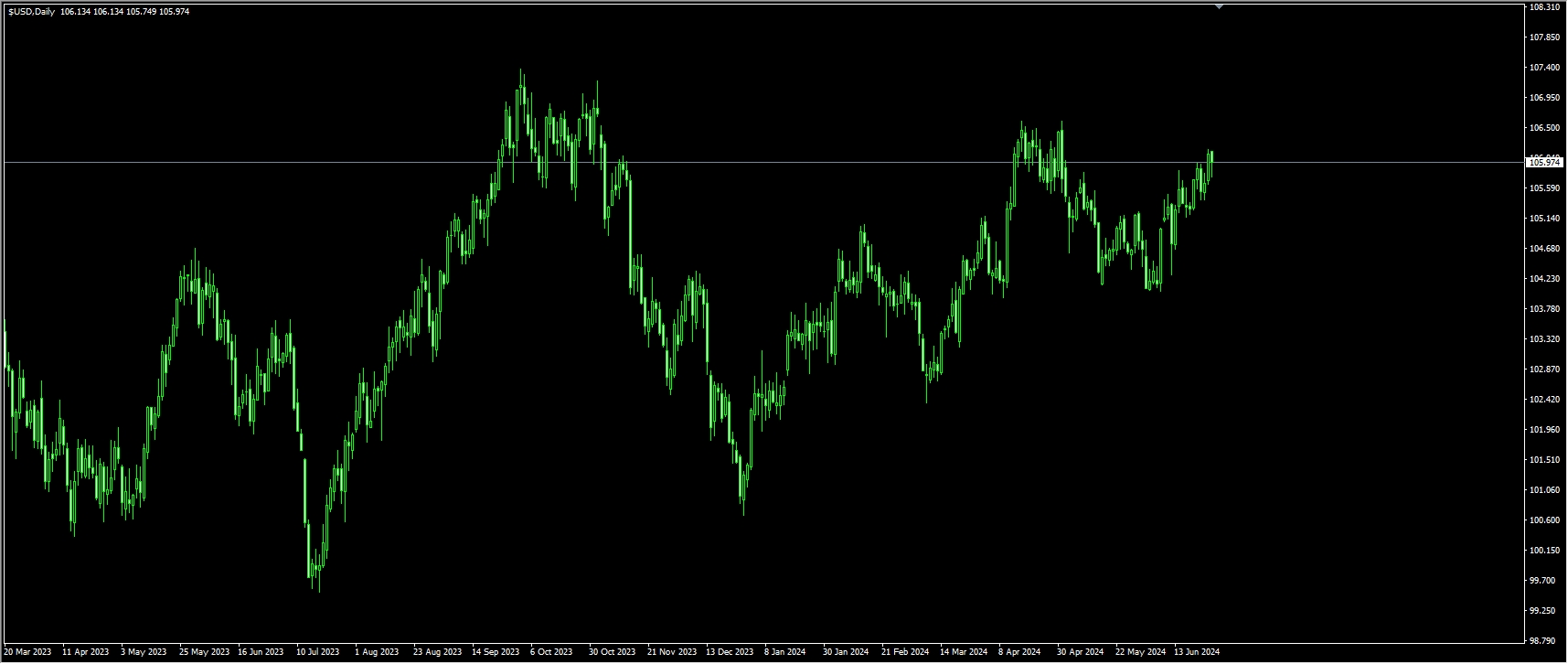Click the gray chart shift triangle marker
The height and width of the screenshot is (664, 1568).
(x=1219, y=5)
